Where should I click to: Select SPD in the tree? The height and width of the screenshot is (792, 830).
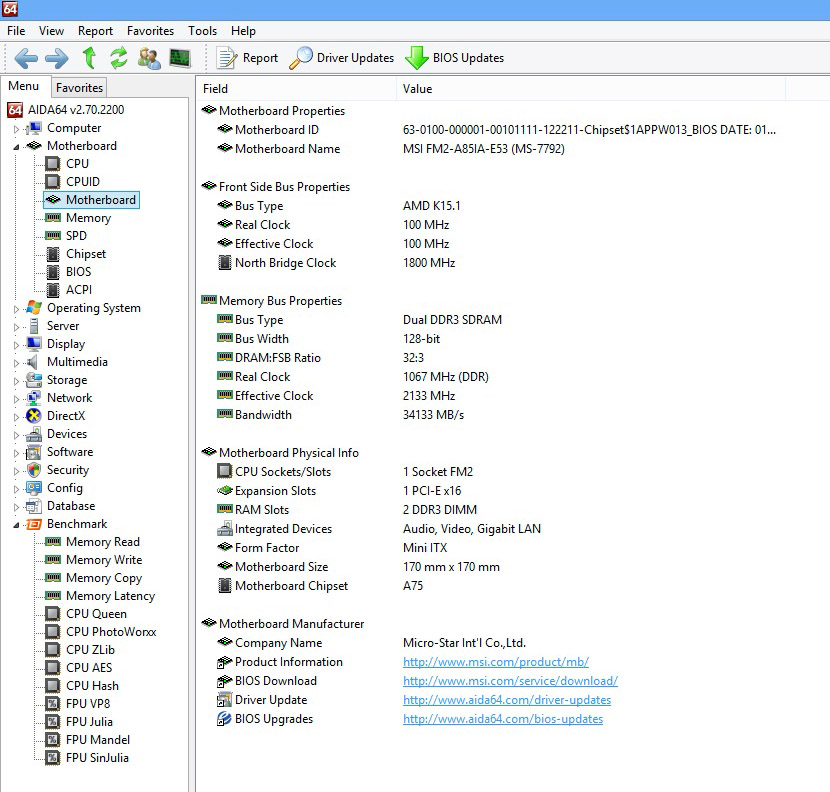(66, 236)
